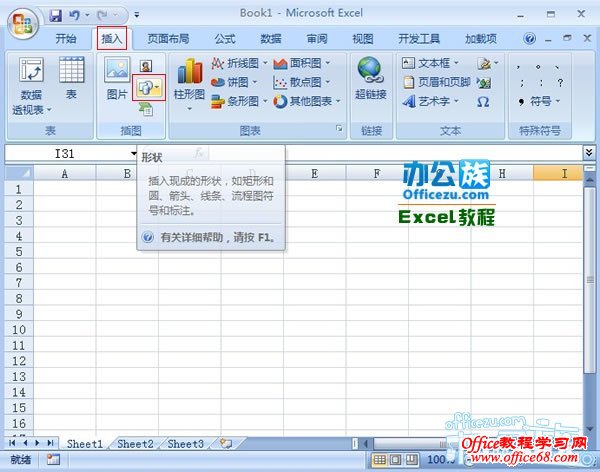
Task: Switch to the 视图 (View) tab
Action: tap(362, 39)
